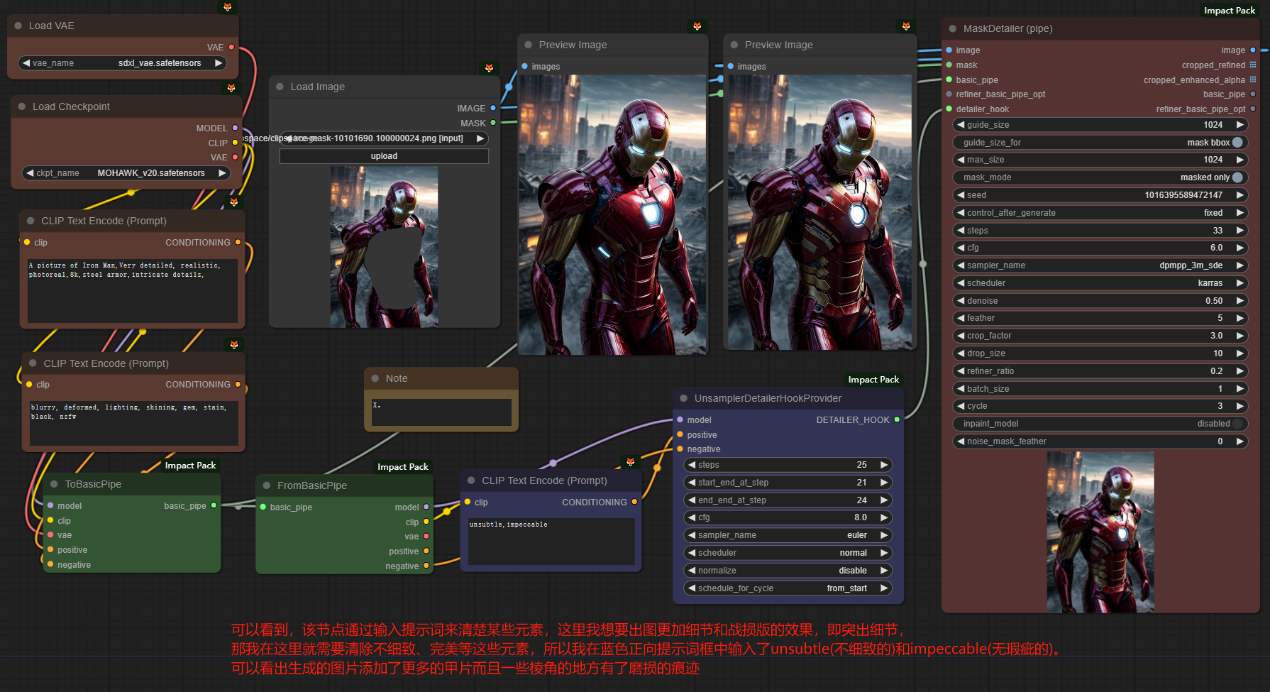
Task: Click the cropped_refined grid output icon
Action: pos(1253,65)
